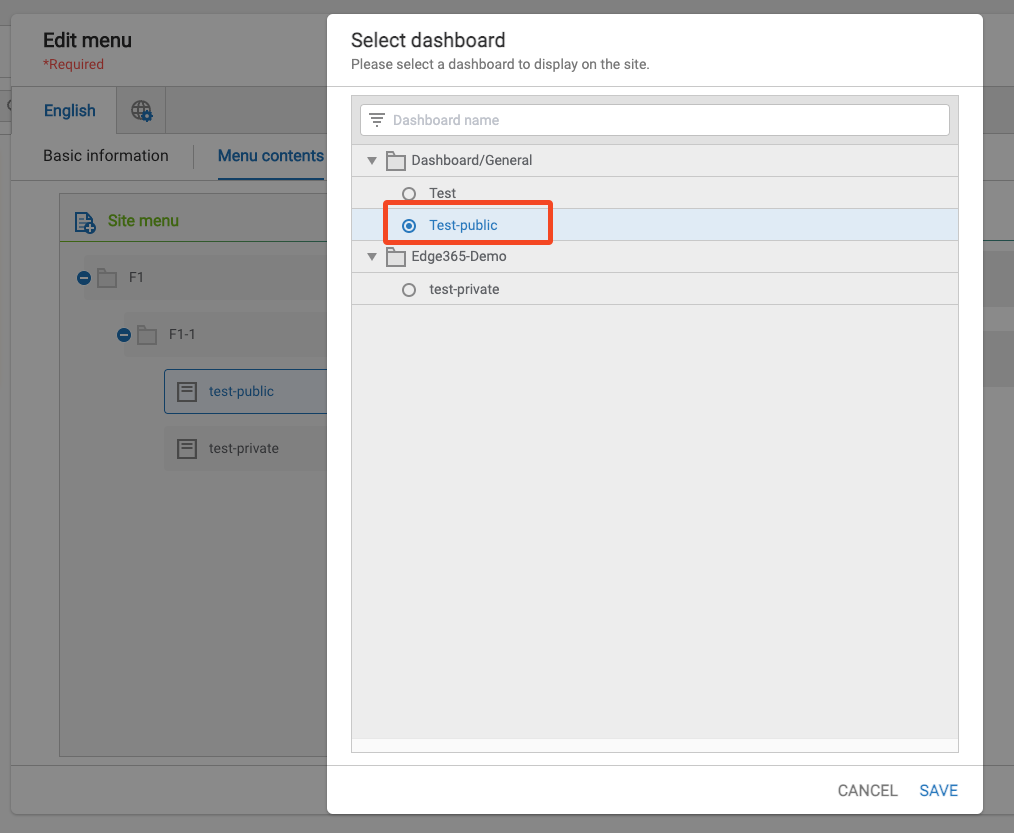Viewport: 1014px width, 833px height.
Task: Click the Site menu add-page icon
Action: [x=85, y=221]
